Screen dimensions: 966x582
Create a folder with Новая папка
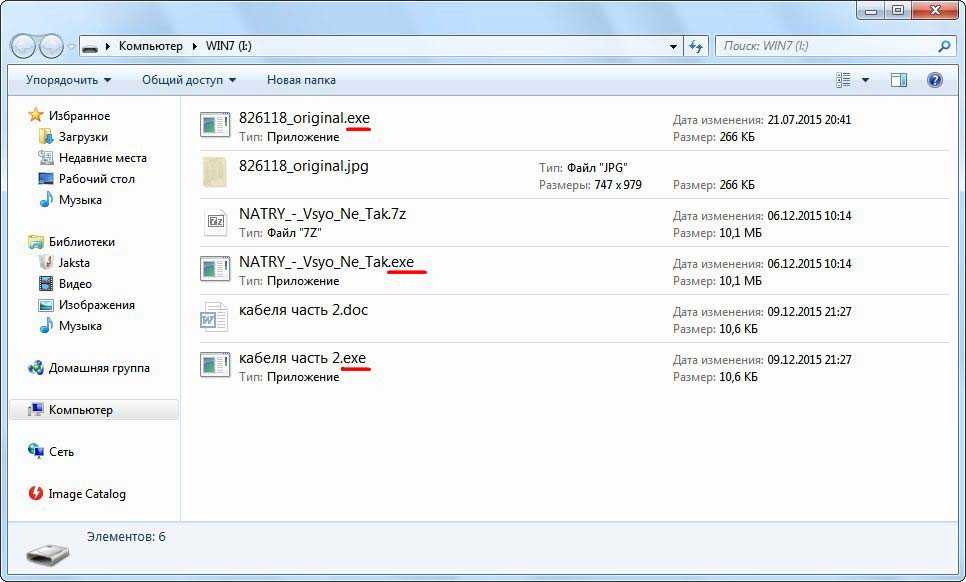point(301,80)
